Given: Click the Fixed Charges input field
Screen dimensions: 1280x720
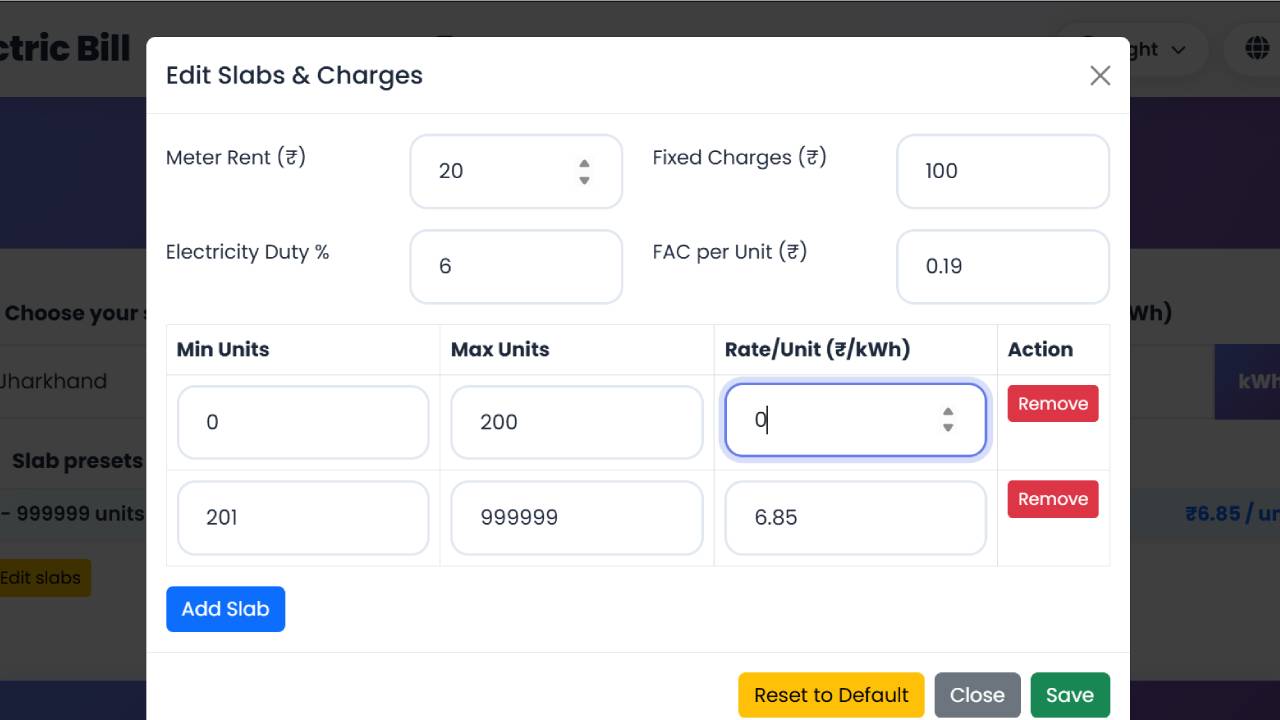Looking at the screenshot, I should (x=1002, y=171).
